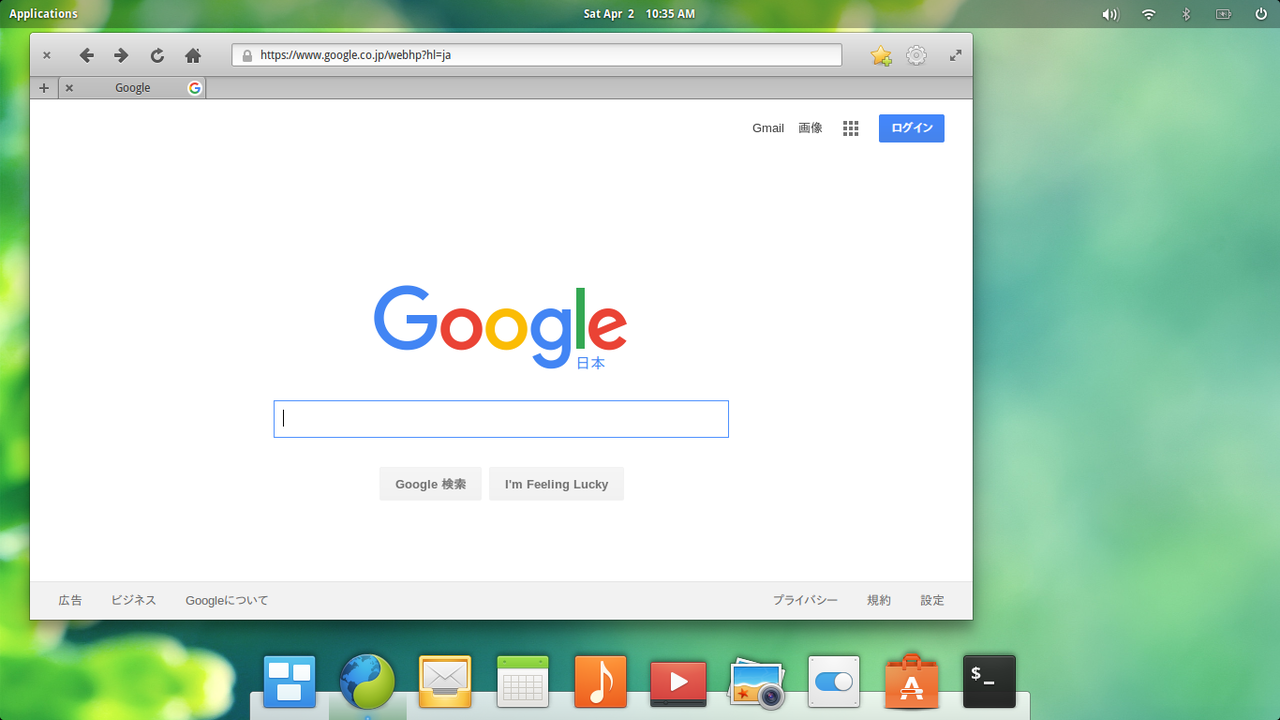The height and width of the screenshot is (720, 1280).
Task: Open the プライバシー footer link
Action: [805, 601]
